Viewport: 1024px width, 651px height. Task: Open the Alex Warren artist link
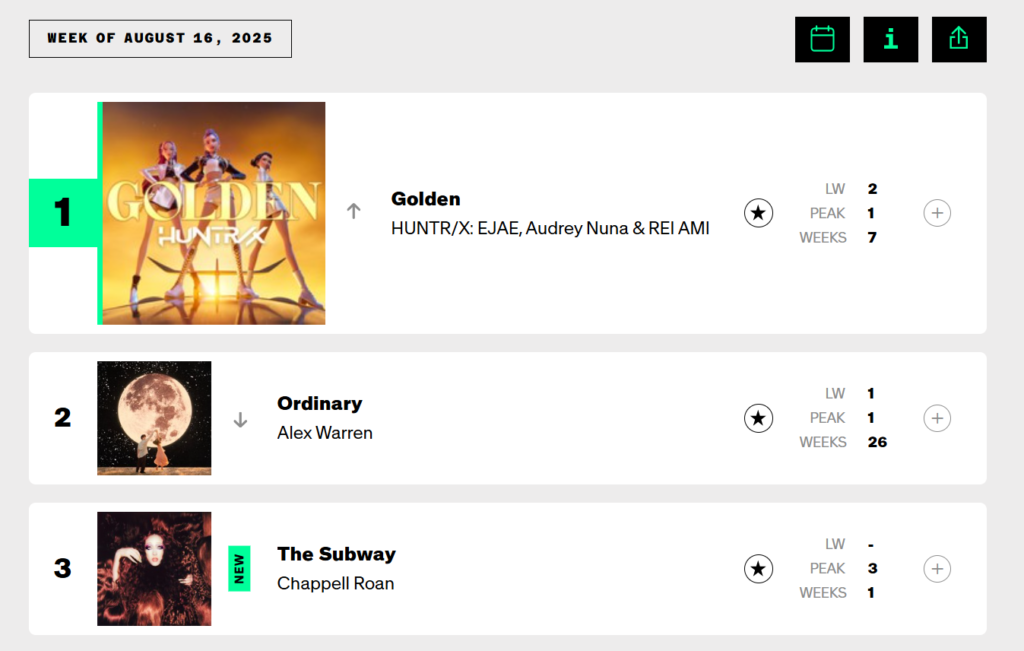click(x=324, y=433)
